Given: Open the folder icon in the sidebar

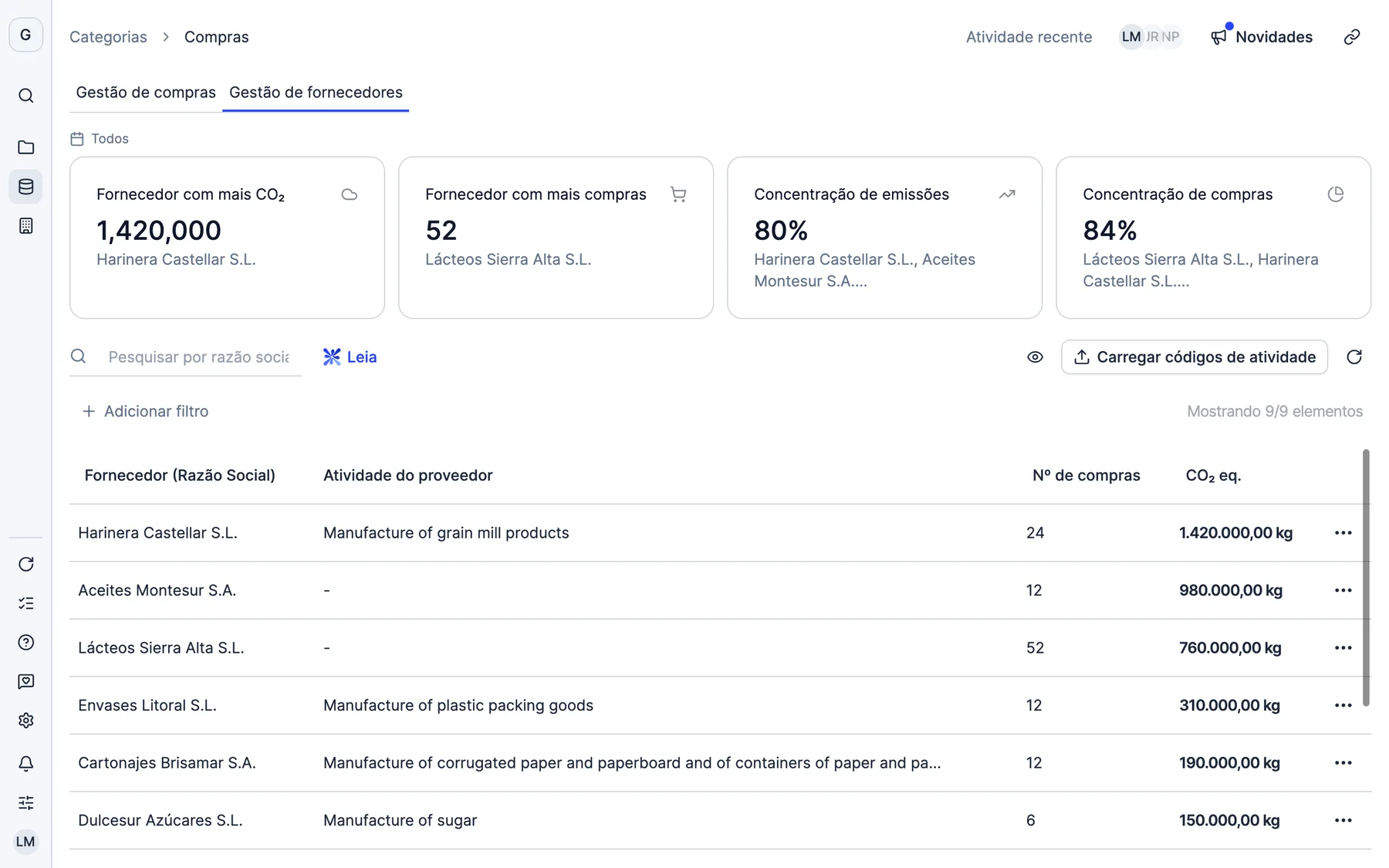Looking at the screenshot, I should (x=25, y=147).
